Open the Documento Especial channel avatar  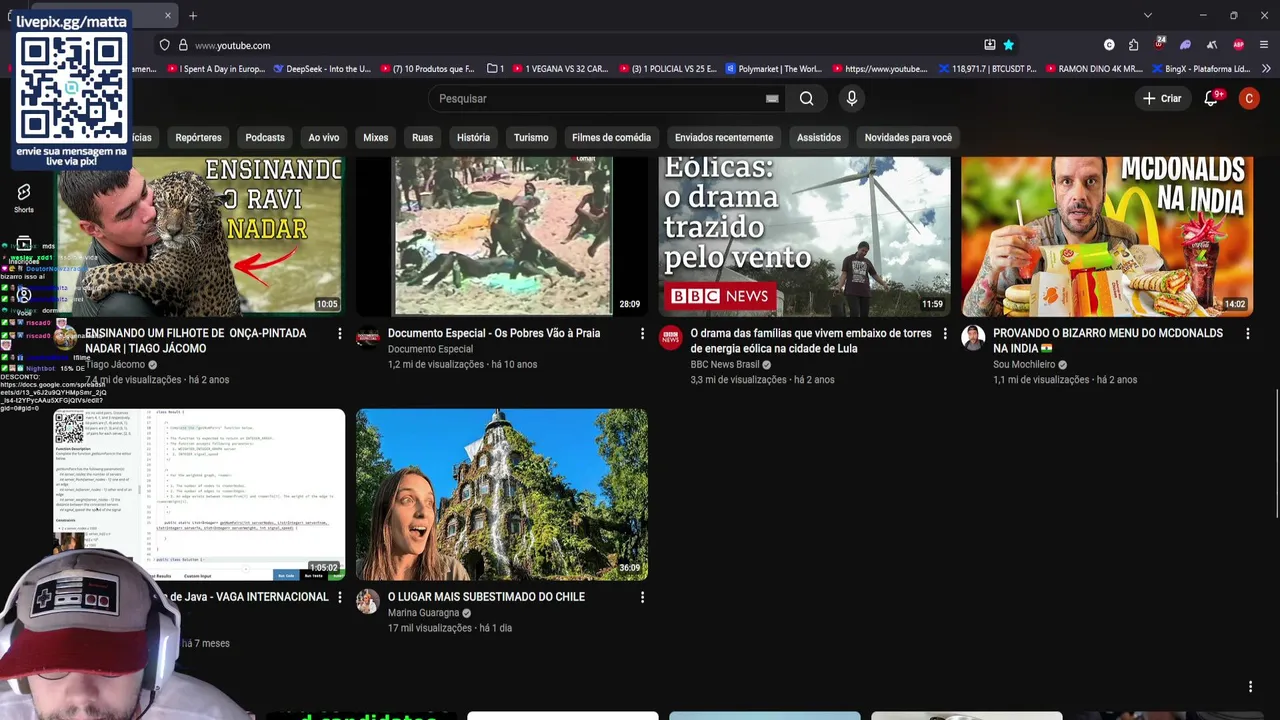(x=368, y=338)
